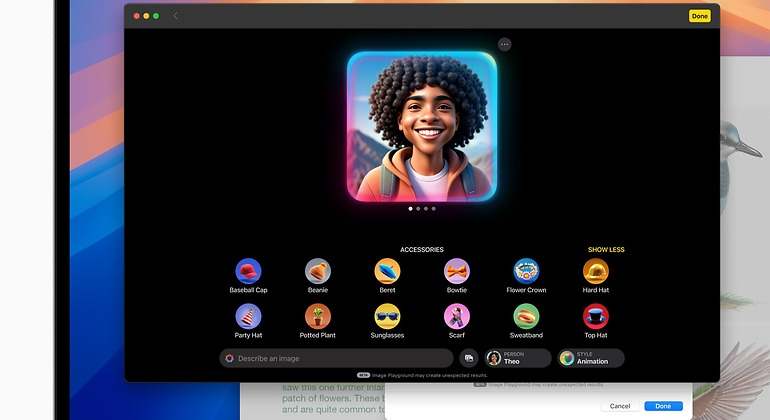This screenshot has width=770, height=420.
Task: Pick the Sweatband accessory
Action: [526, 316]
